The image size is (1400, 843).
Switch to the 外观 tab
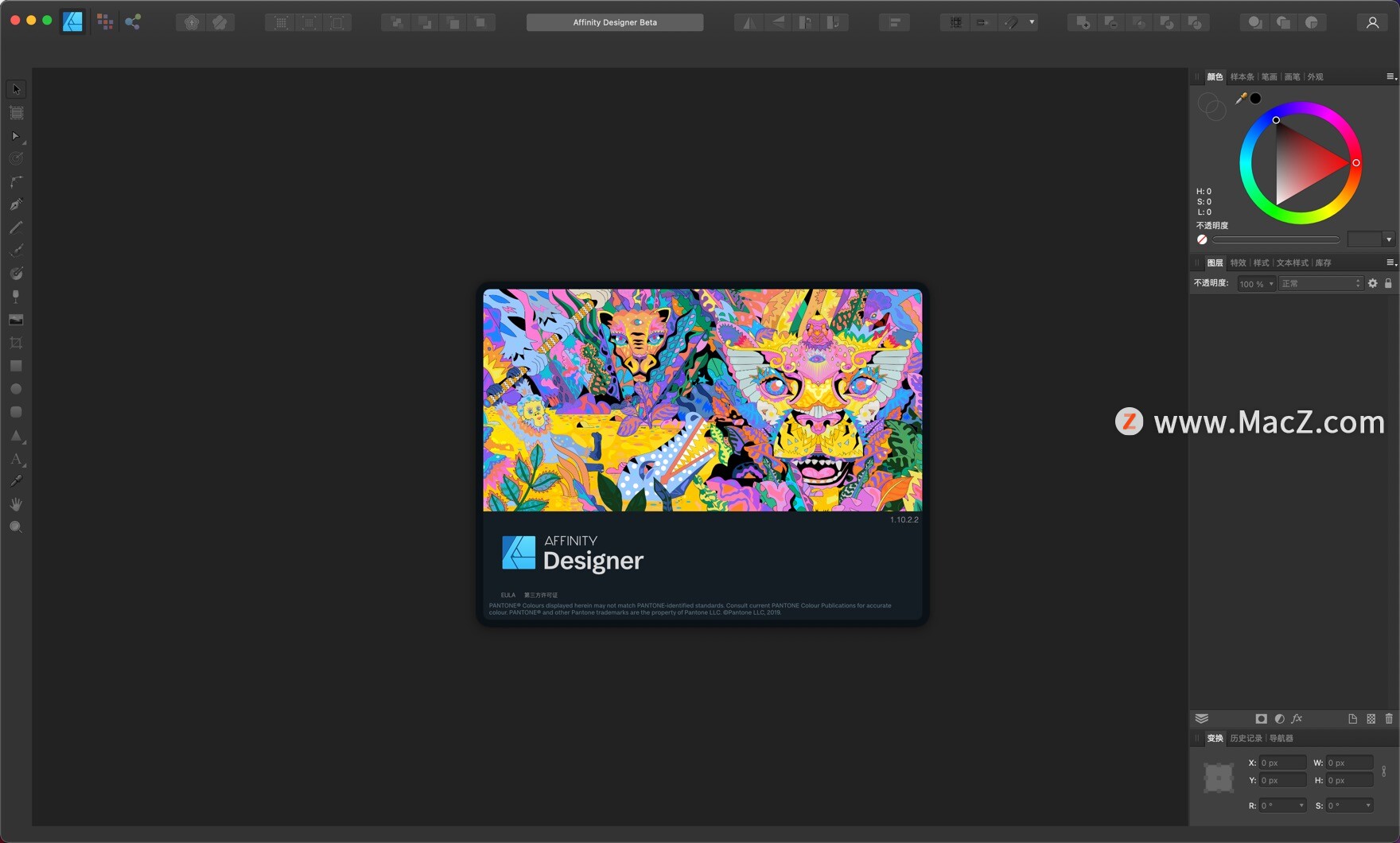[x=1315, y=77]
